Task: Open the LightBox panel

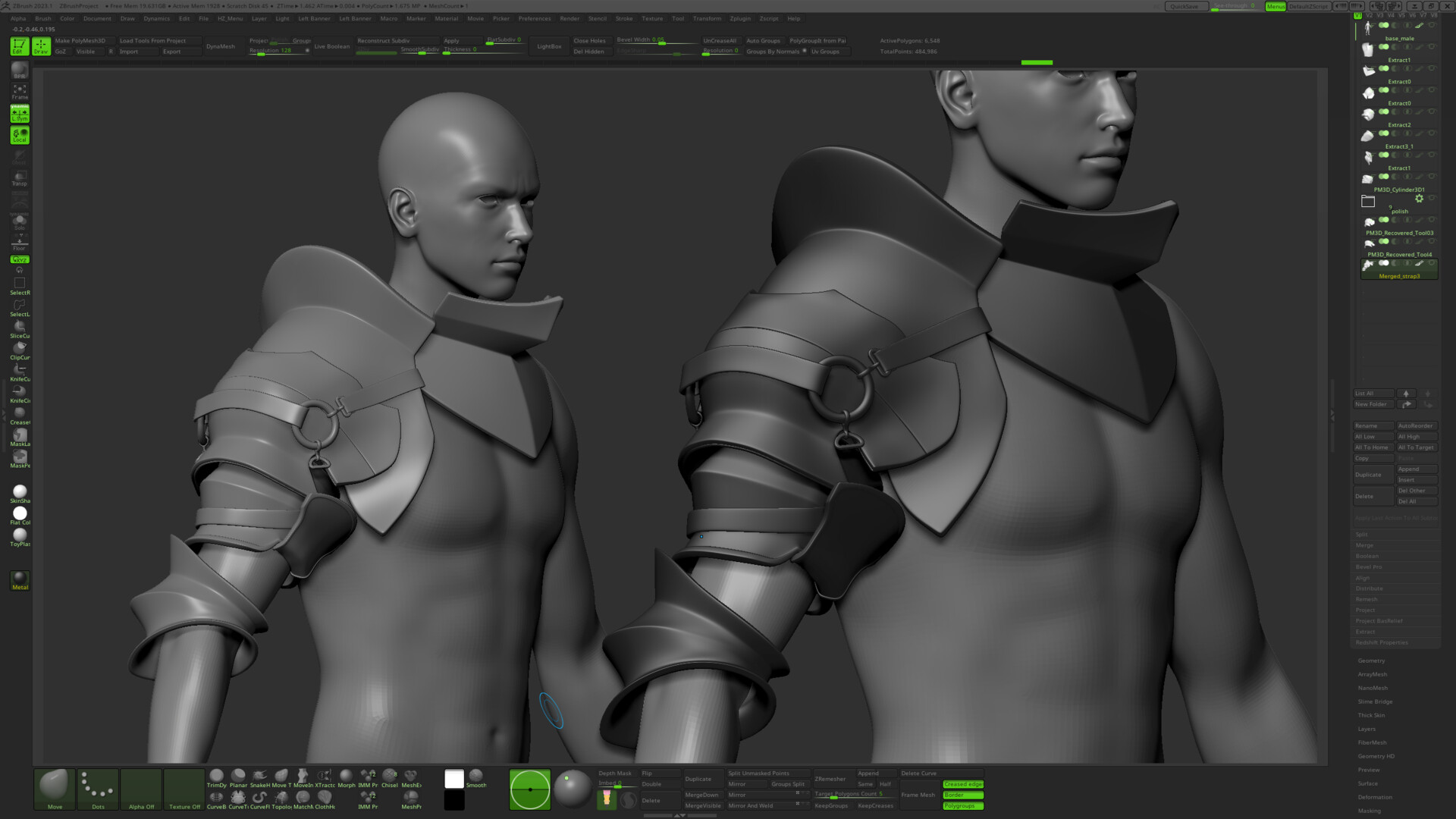Action: pyautogui.click(x=548, y=45)
